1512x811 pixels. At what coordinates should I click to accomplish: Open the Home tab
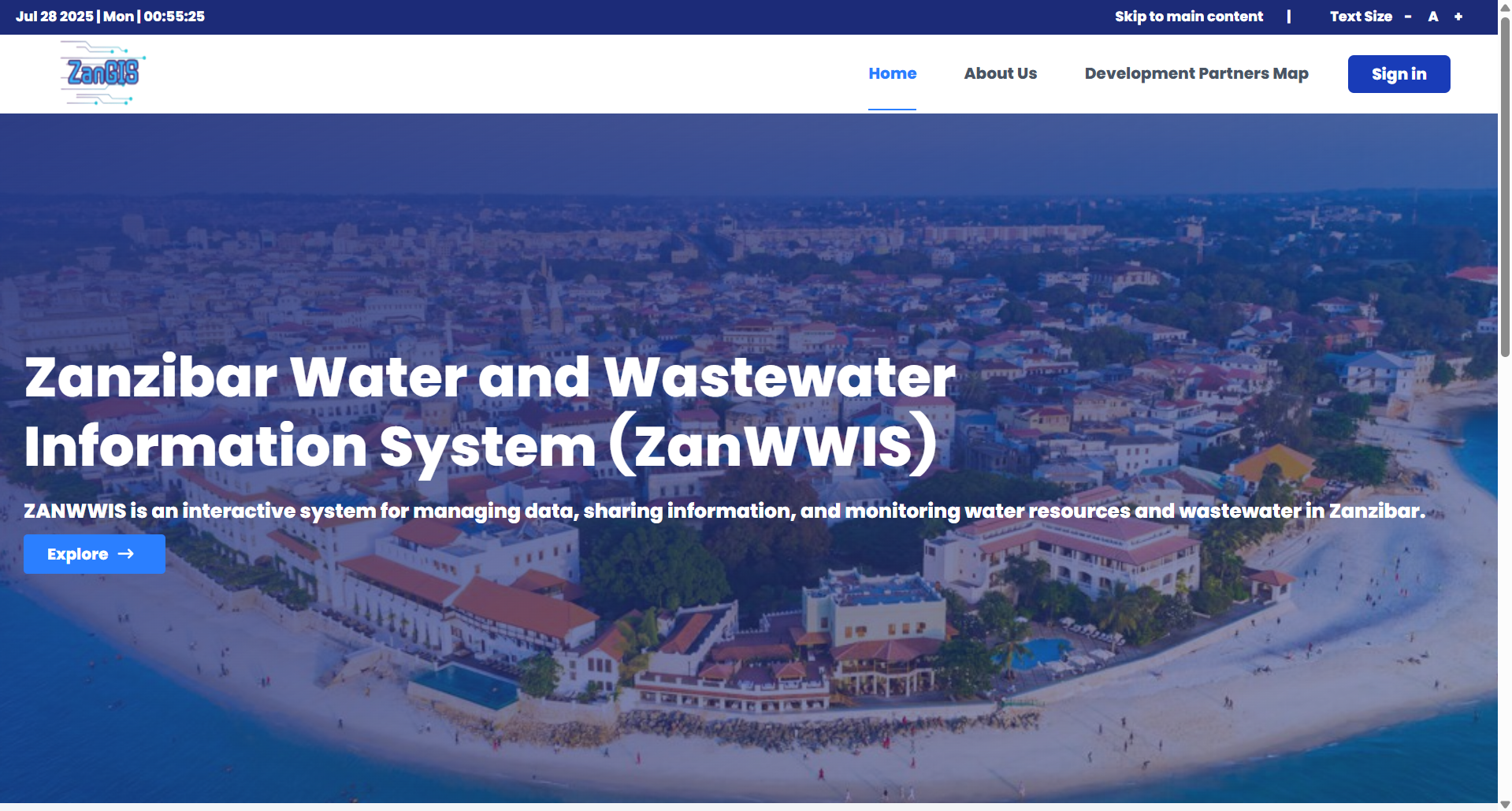click(x=892, y=73)
